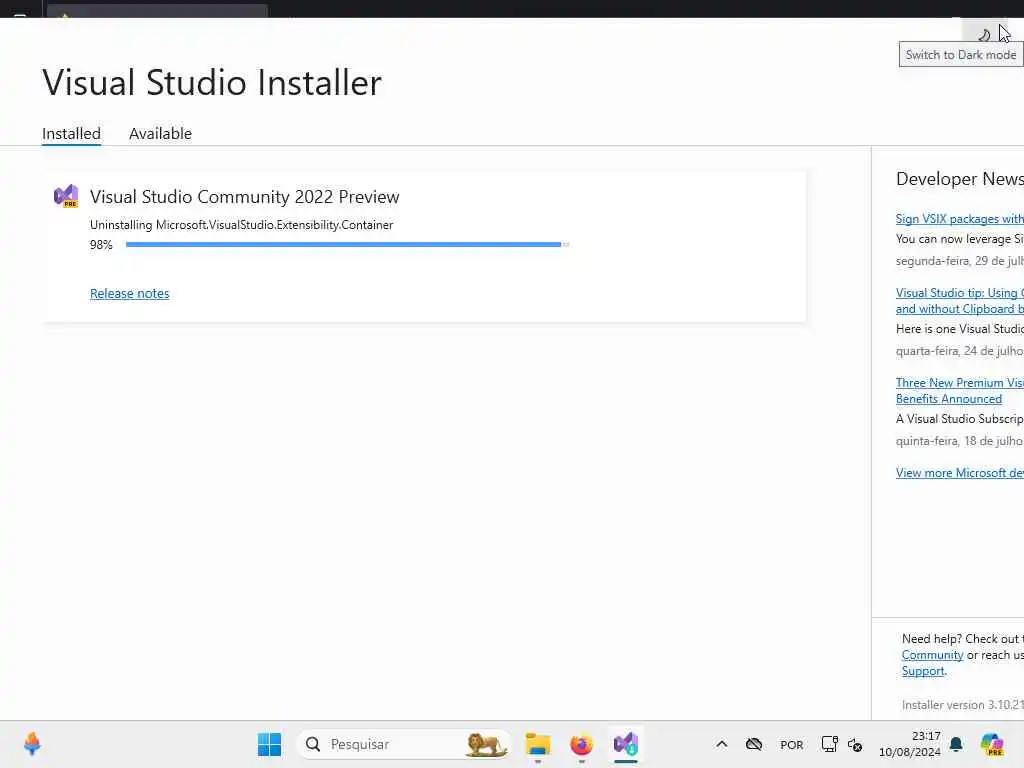
Task: Open the clock showing 23:17
Action: pos(909,744)
